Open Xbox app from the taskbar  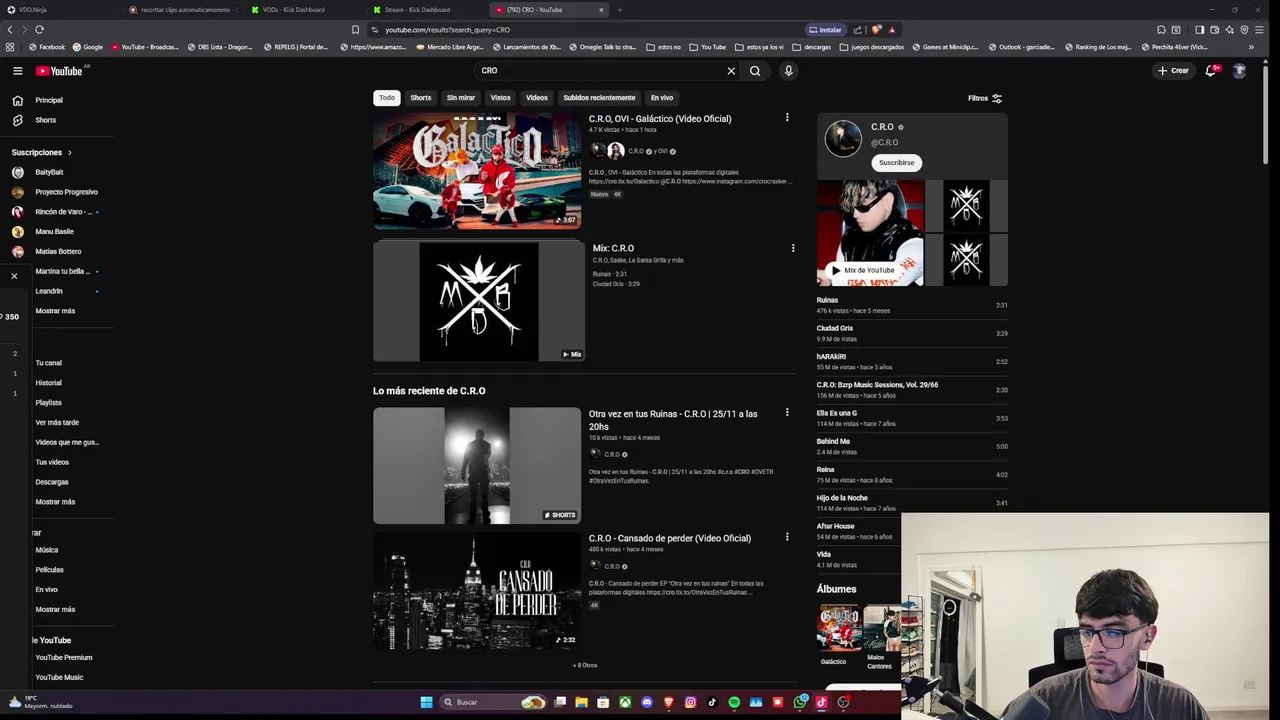[625, 702]
